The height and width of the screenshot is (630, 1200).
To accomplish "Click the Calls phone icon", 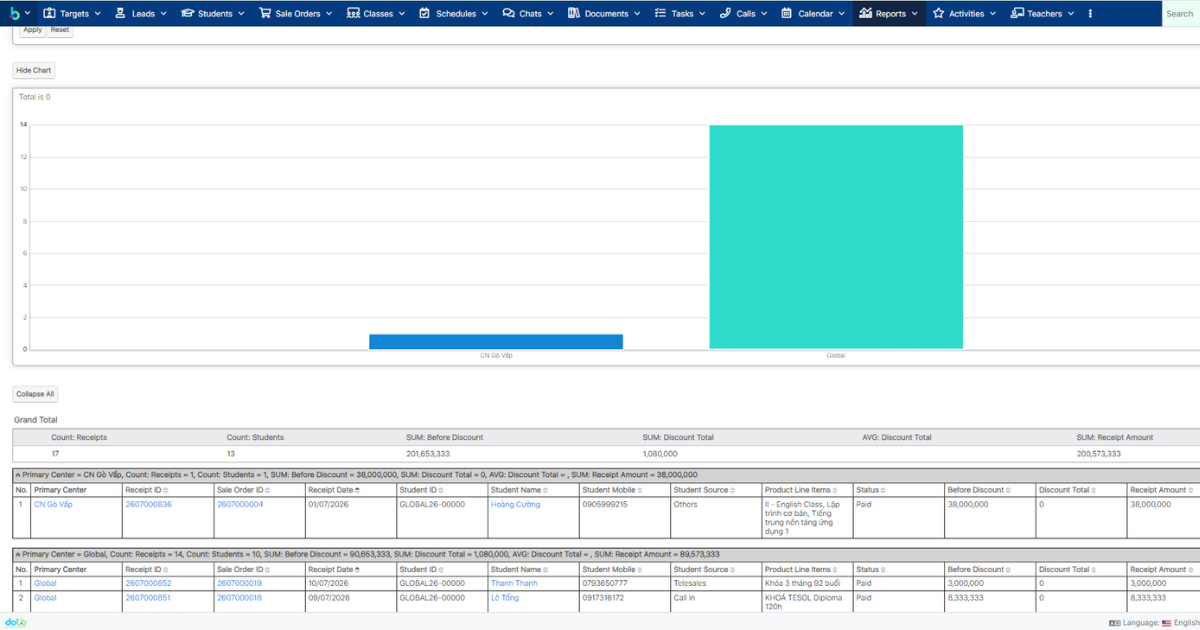I will click(726, 13).
